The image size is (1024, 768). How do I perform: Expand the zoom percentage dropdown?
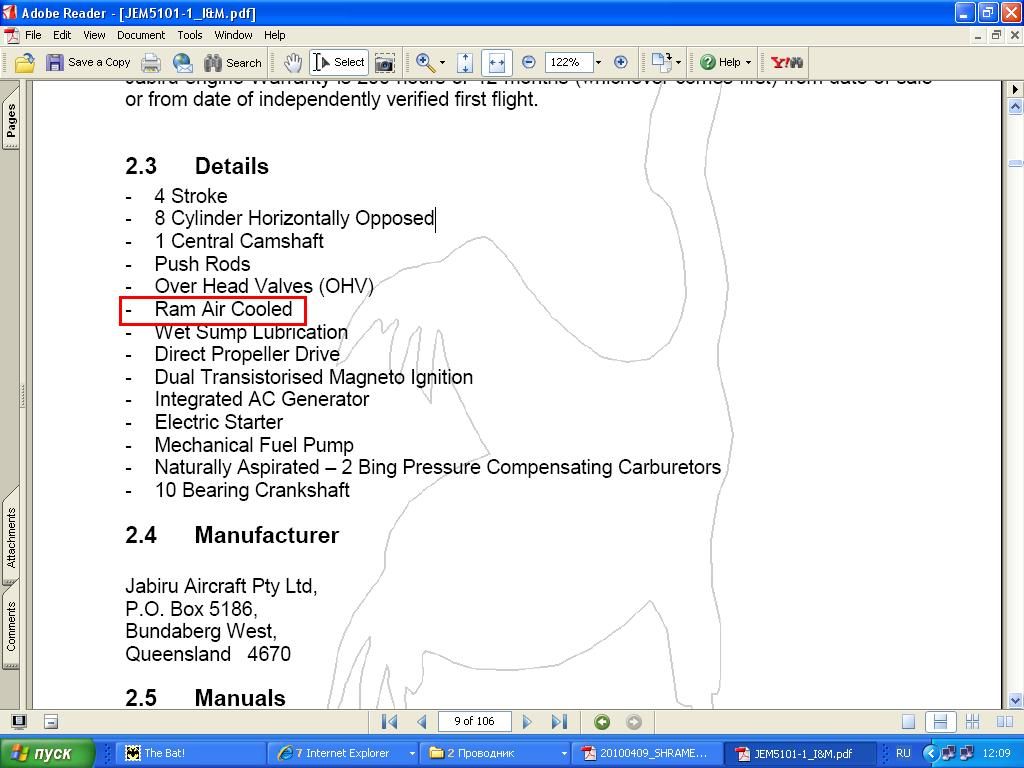click(598, 63)
